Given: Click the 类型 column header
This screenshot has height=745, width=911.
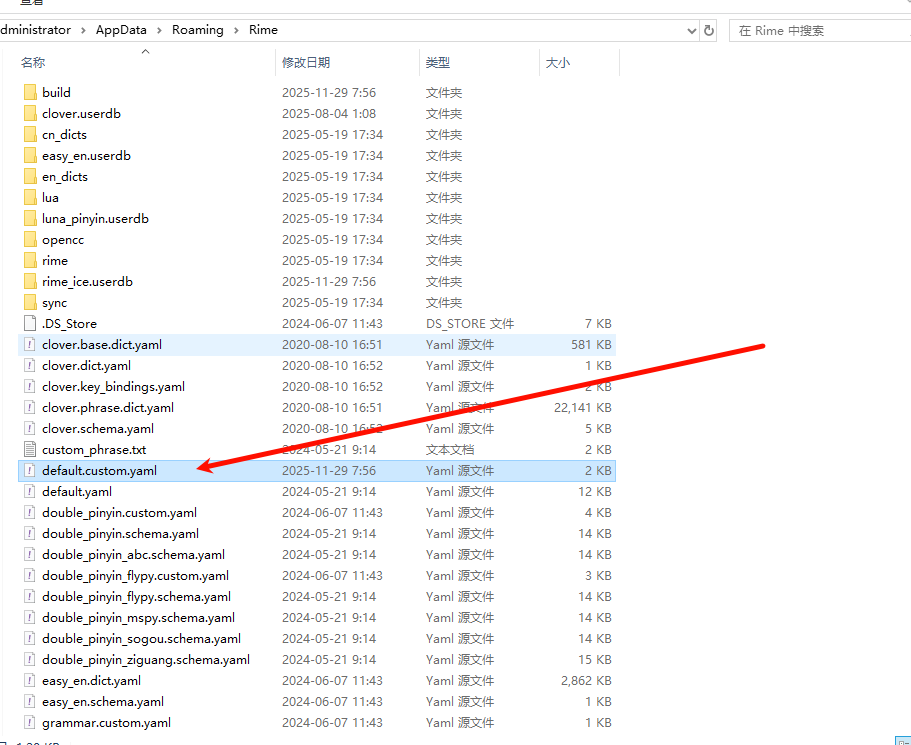Looking at the screenshot, I should (437, 62).
